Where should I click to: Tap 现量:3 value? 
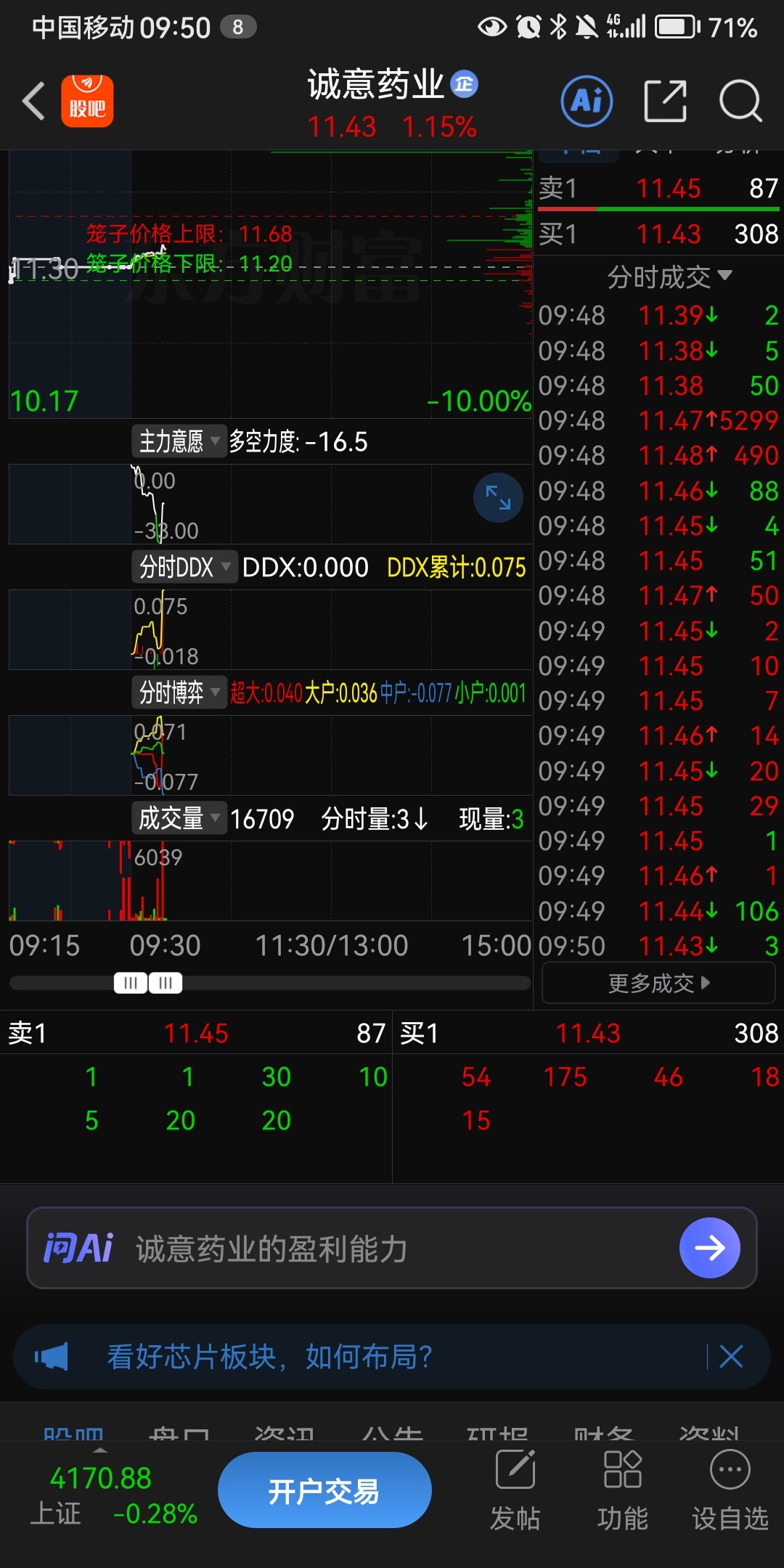(x=491, y=819)
